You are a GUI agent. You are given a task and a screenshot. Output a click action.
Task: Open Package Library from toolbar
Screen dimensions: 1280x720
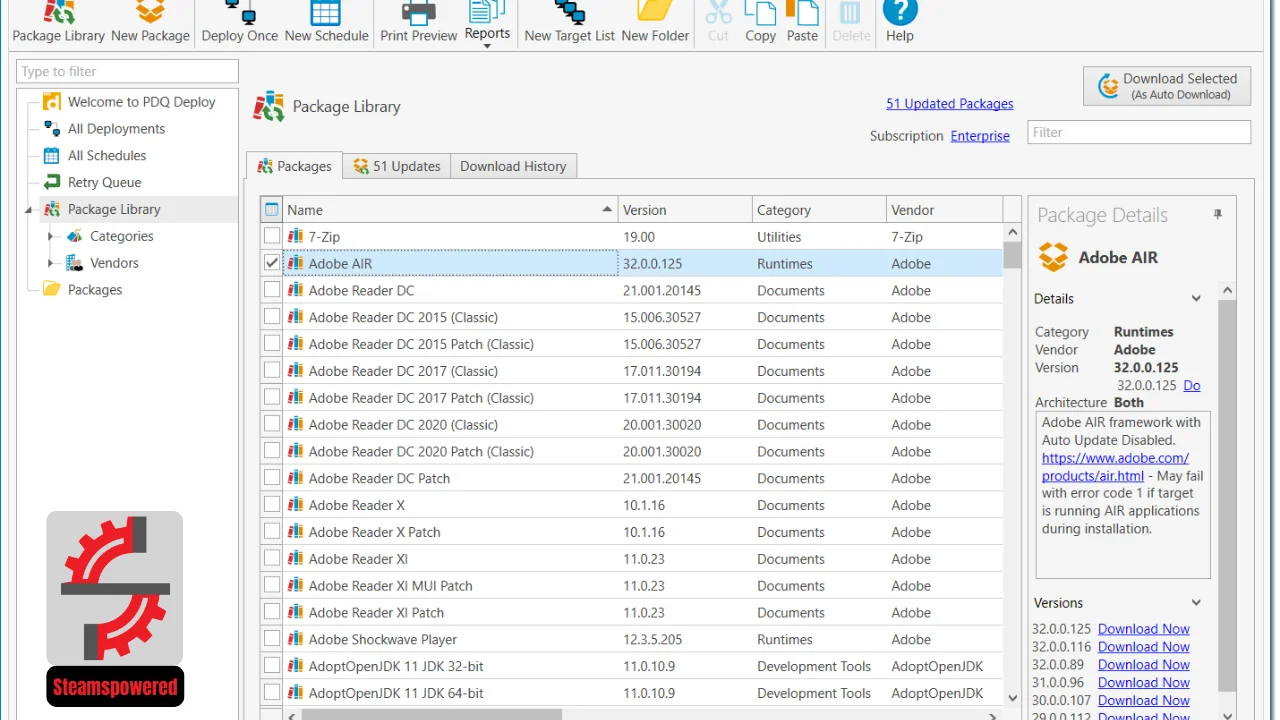click(58, 22)
